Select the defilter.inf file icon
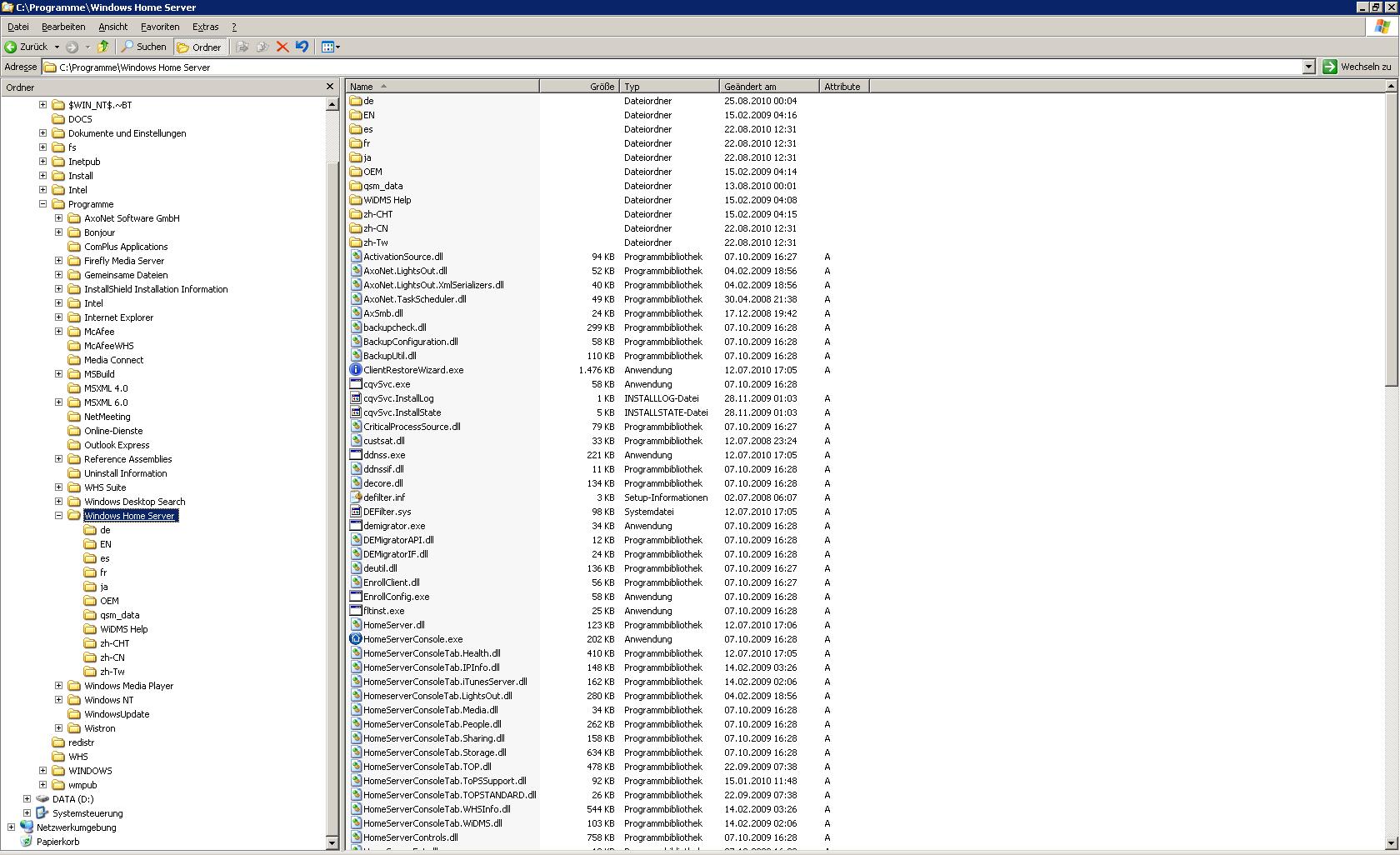The height and width of the screenshot is (855, 1400). (x=356, y=497)
